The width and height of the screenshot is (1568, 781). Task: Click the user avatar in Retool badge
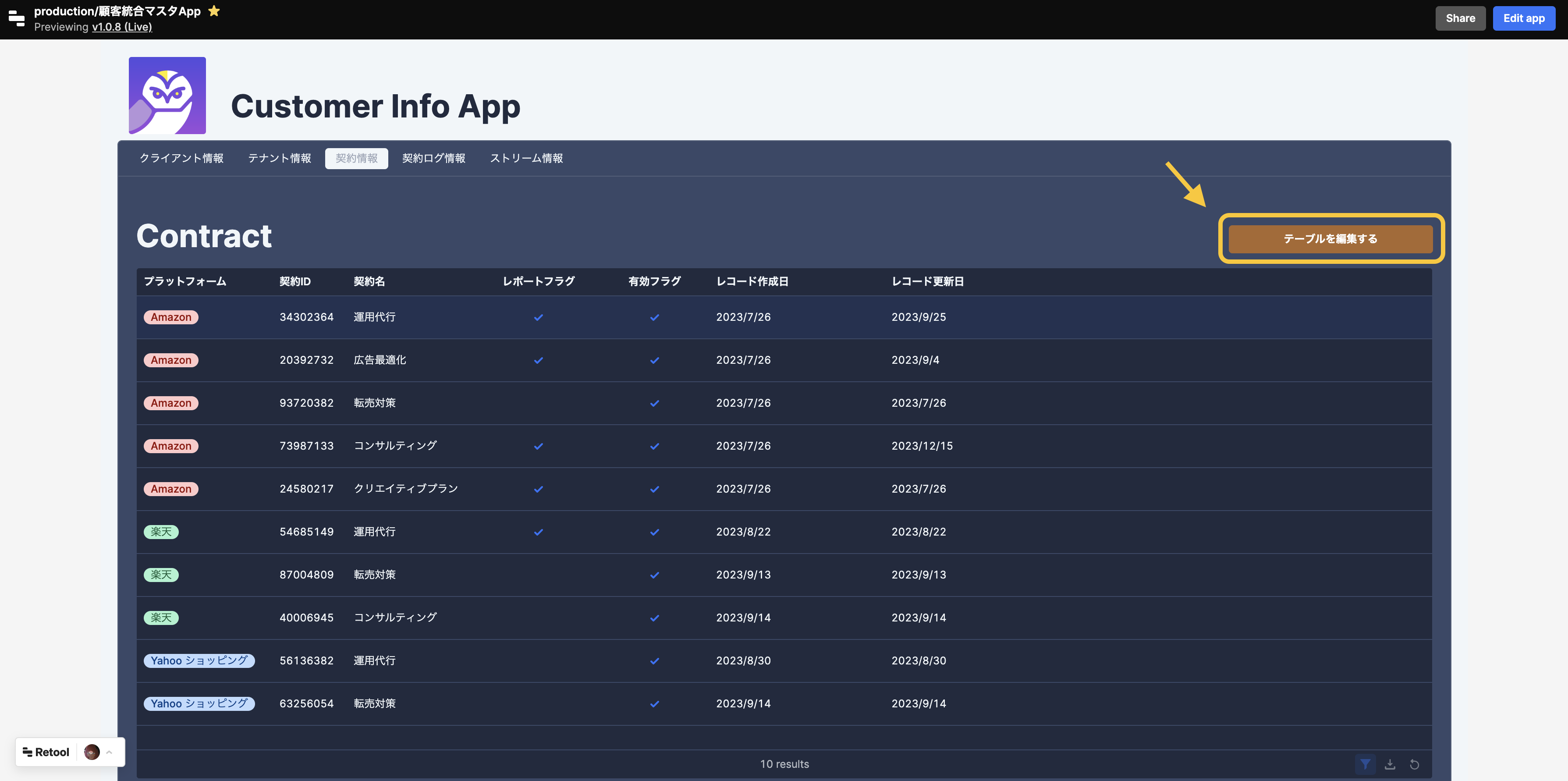(x=92, y=752)
